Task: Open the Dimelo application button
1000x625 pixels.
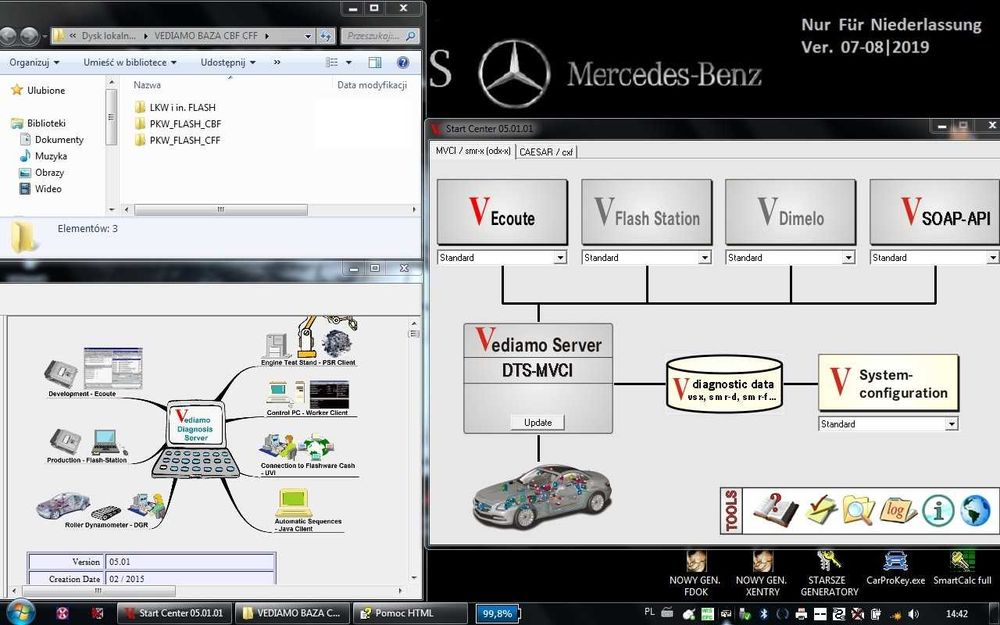Action: pyautogui.click(x=790, y=212)
